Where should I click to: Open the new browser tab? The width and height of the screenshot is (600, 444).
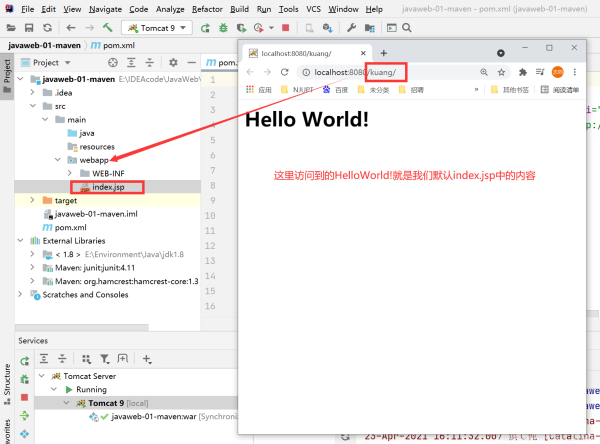[x=384, y=52]
